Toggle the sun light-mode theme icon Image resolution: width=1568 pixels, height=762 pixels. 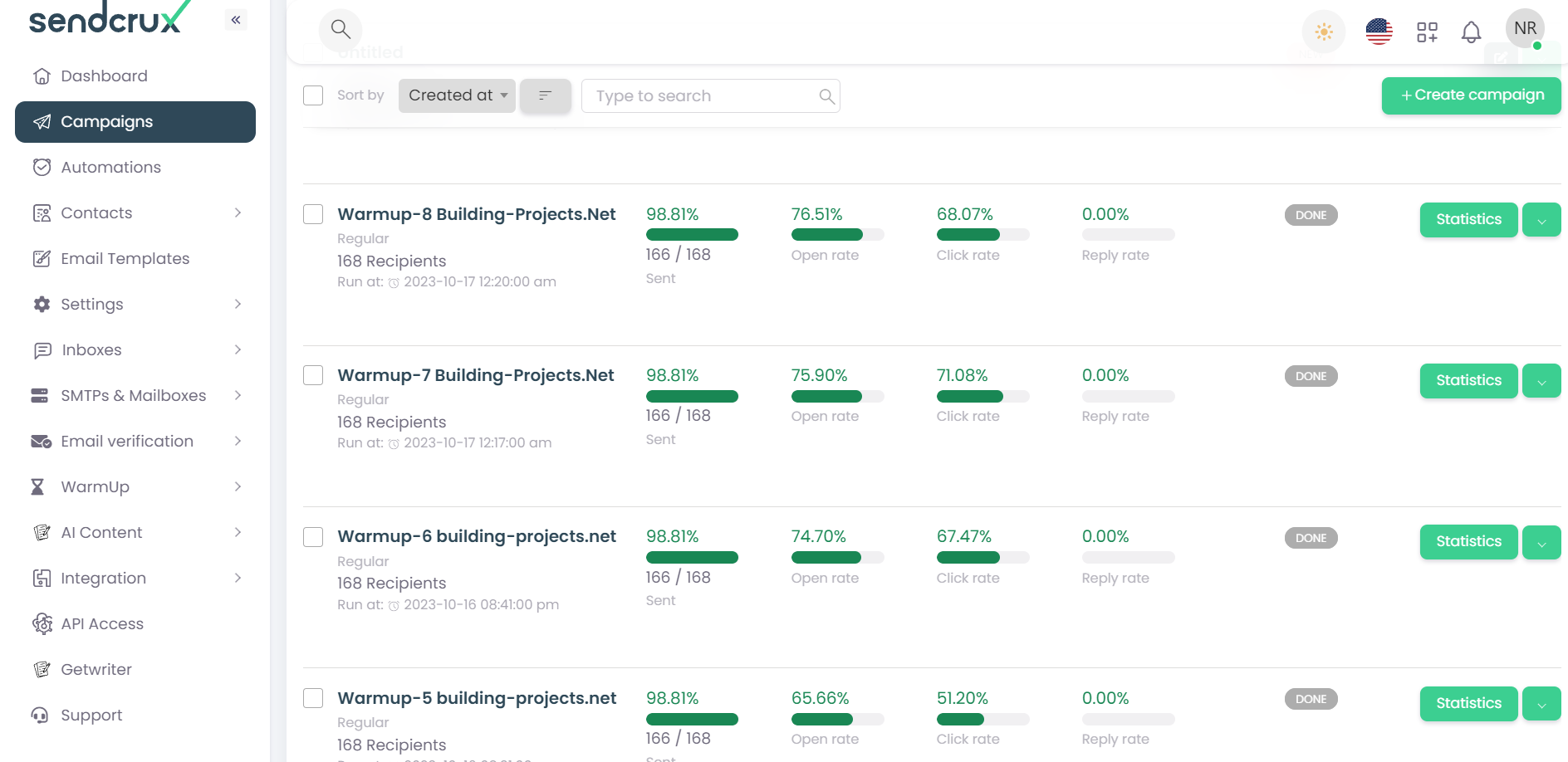(1323, 32)
